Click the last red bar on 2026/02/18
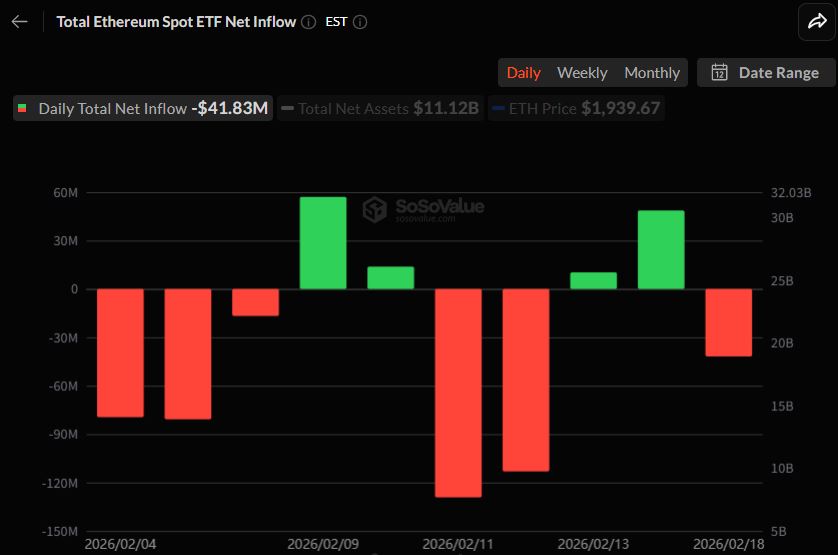The image size is (838, 555). pyautogui.click(x=728, y=322)
